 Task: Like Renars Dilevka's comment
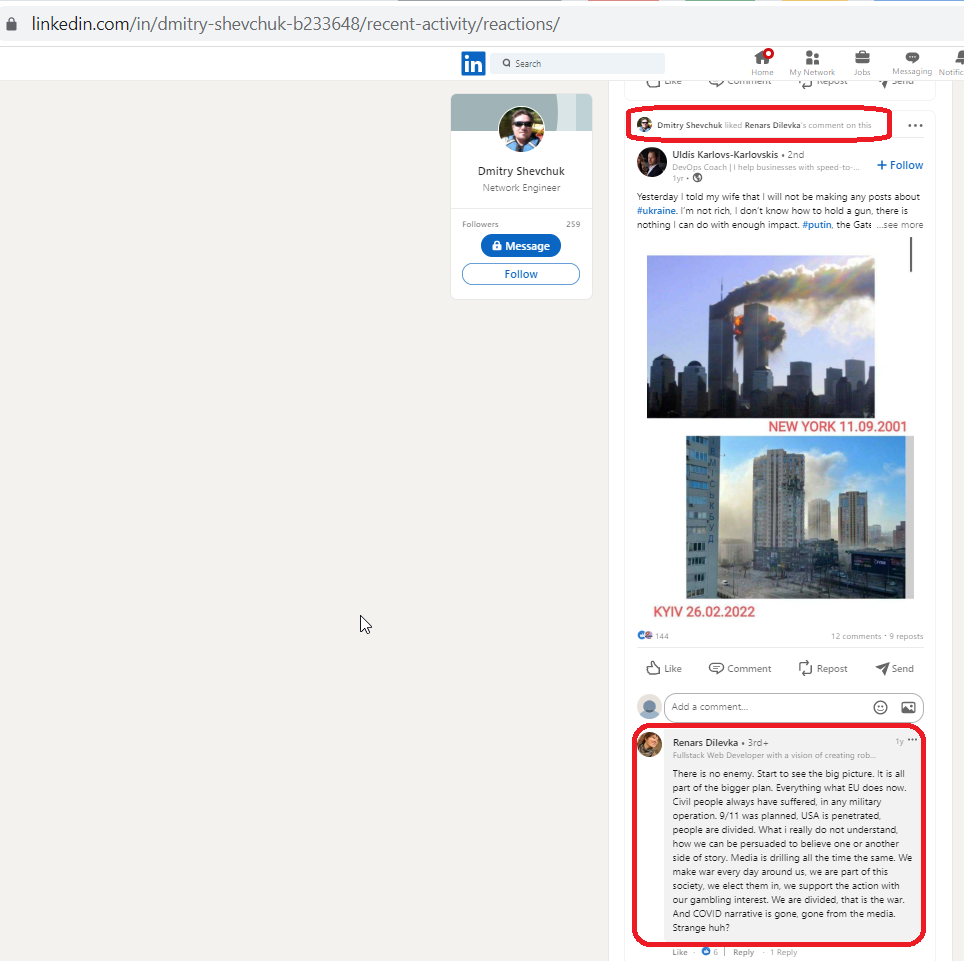(679, 952)
